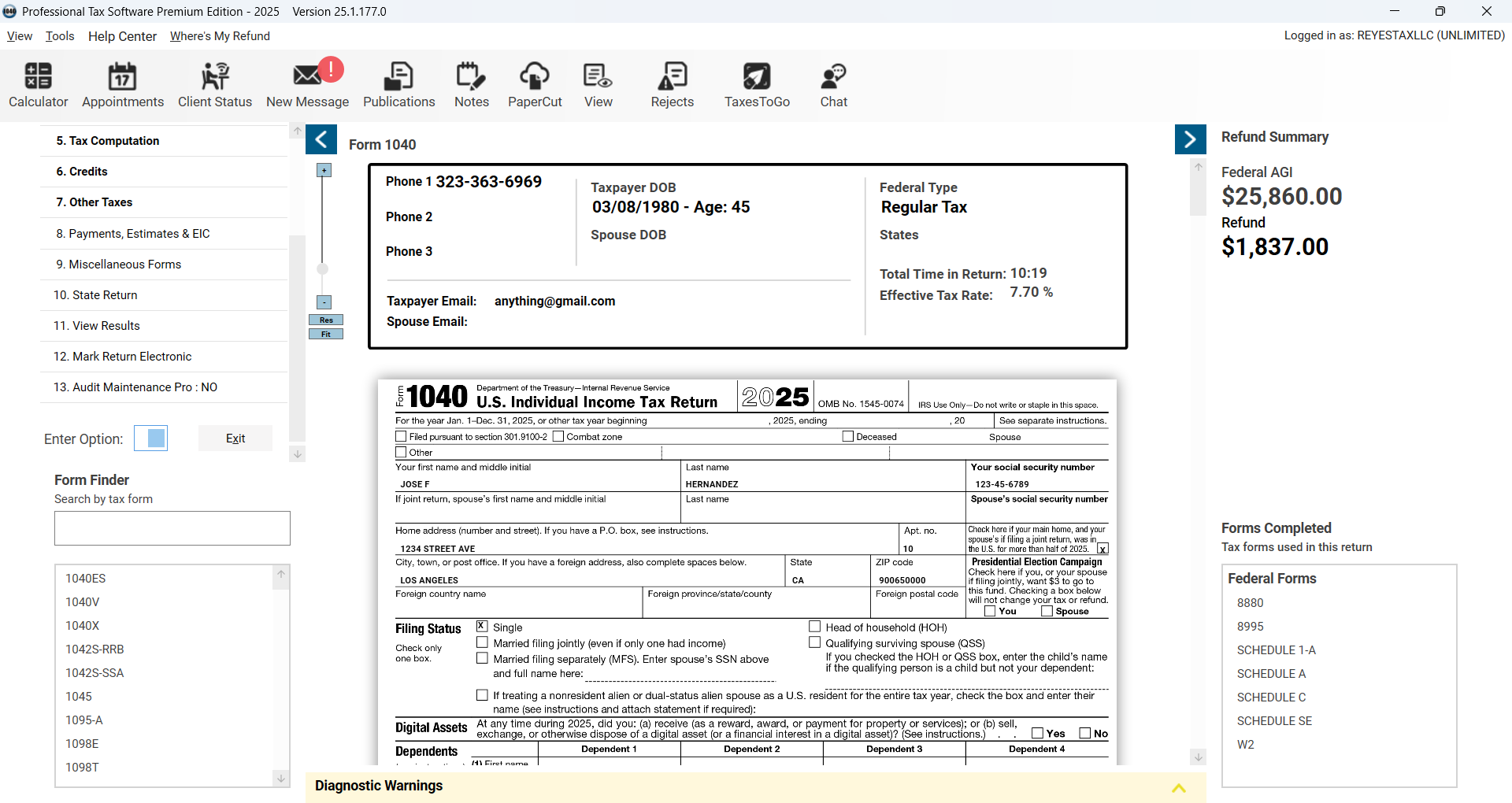Click the Exit button
Screen dimensions: 1512x803
point(235,439)
